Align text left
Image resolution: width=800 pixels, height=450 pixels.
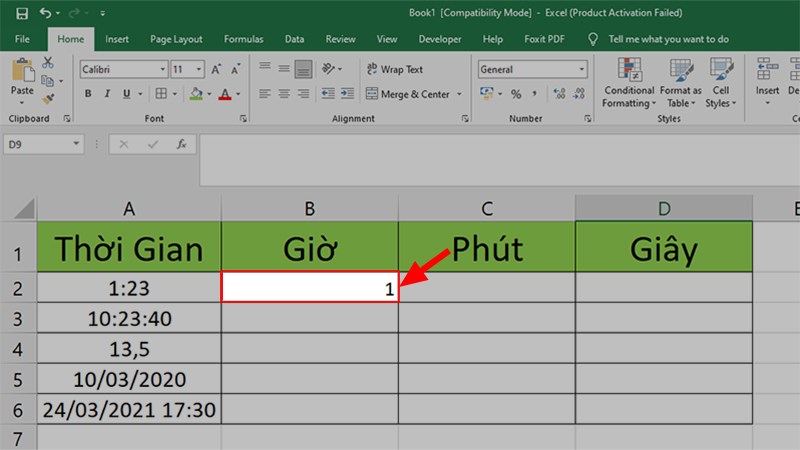[264, 94]
